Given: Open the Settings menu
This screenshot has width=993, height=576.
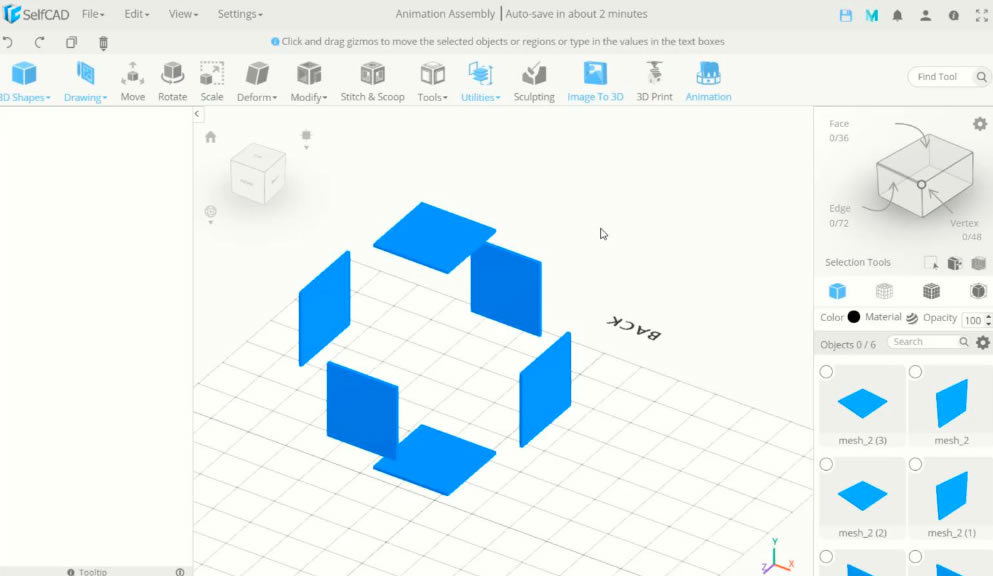Looking at the screenshot, I should pyautogui.click(x=240, y=14).
